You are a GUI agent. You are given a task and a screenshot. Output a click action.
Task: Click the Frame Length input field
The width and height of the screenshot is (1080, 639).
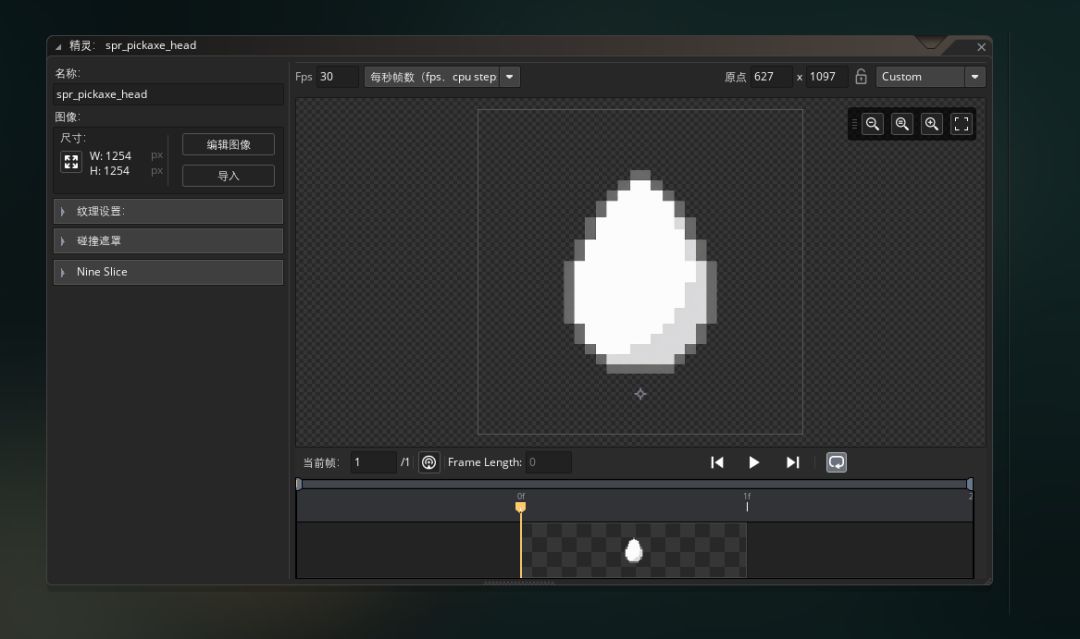click(x=549, y=462)
